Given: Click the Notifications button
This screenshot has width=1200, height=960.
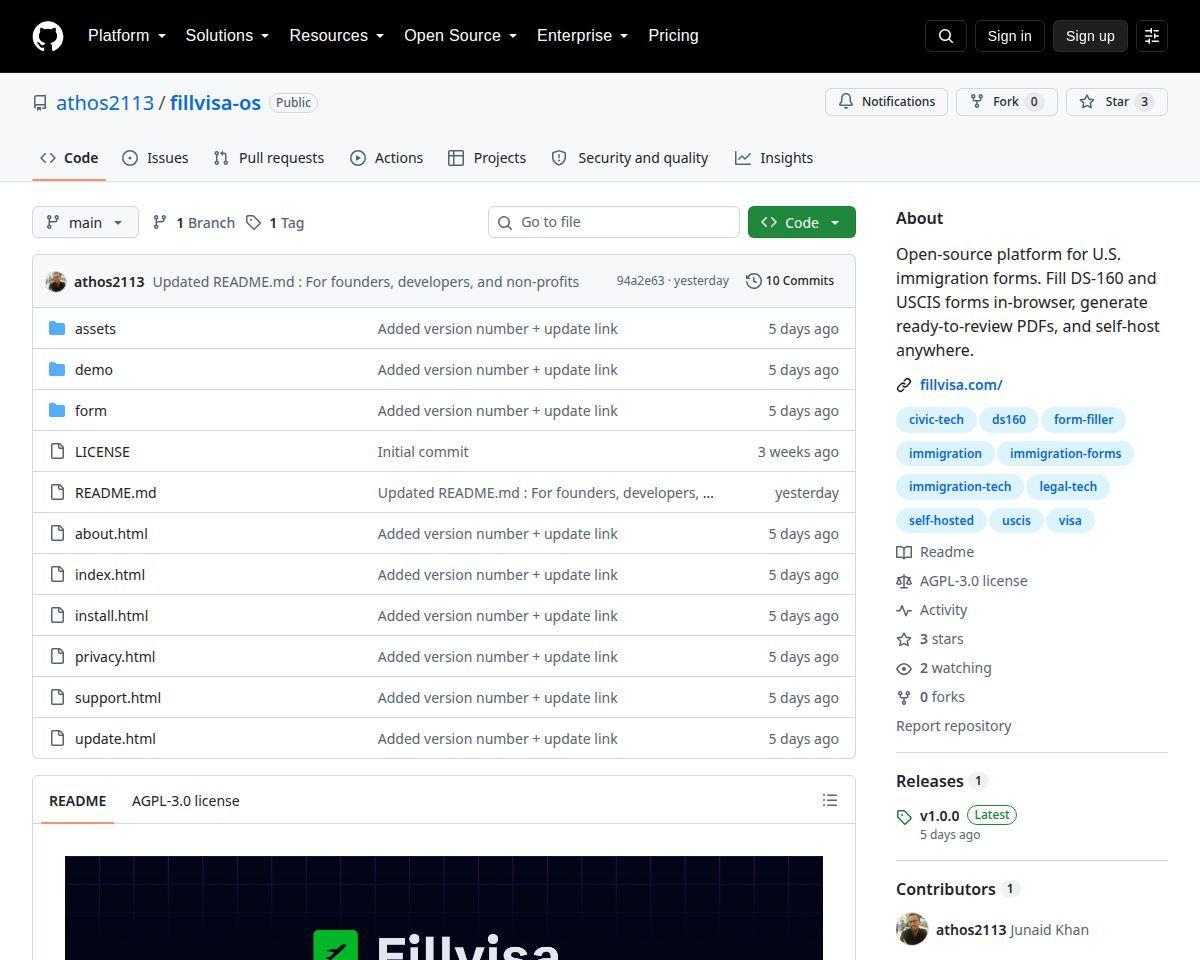Looking at the screenshot, I should (886, 102).
